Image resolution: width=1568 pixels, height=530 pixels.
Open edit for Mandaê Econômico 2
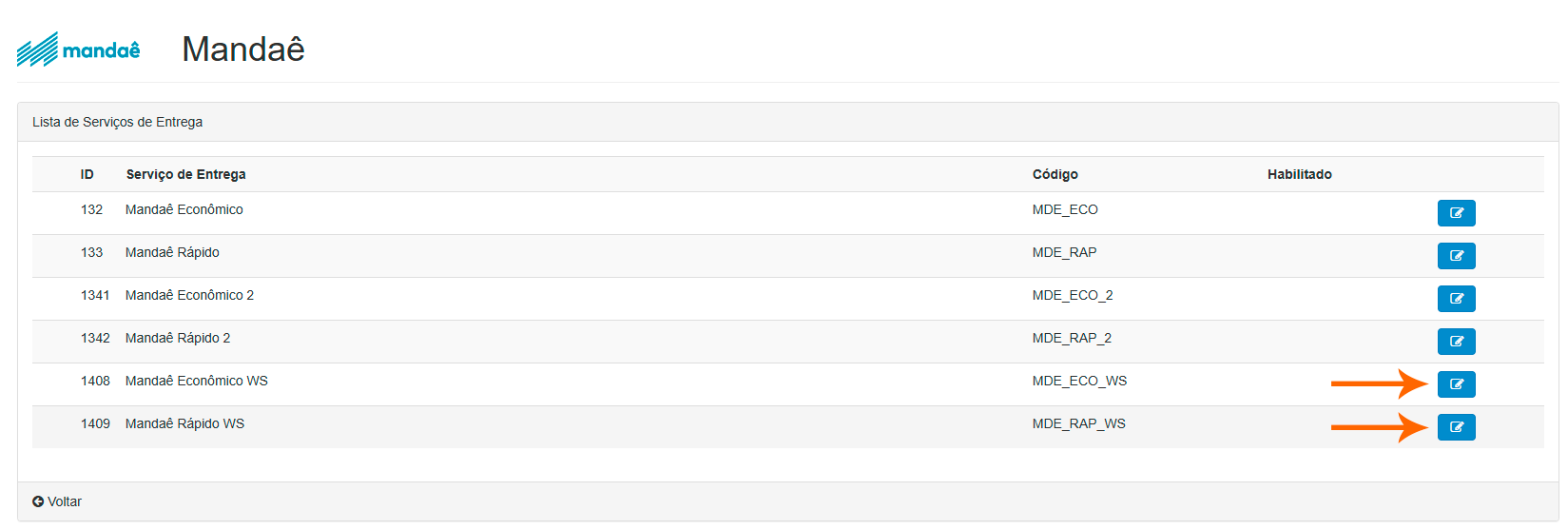click(x=1456, y=299)
